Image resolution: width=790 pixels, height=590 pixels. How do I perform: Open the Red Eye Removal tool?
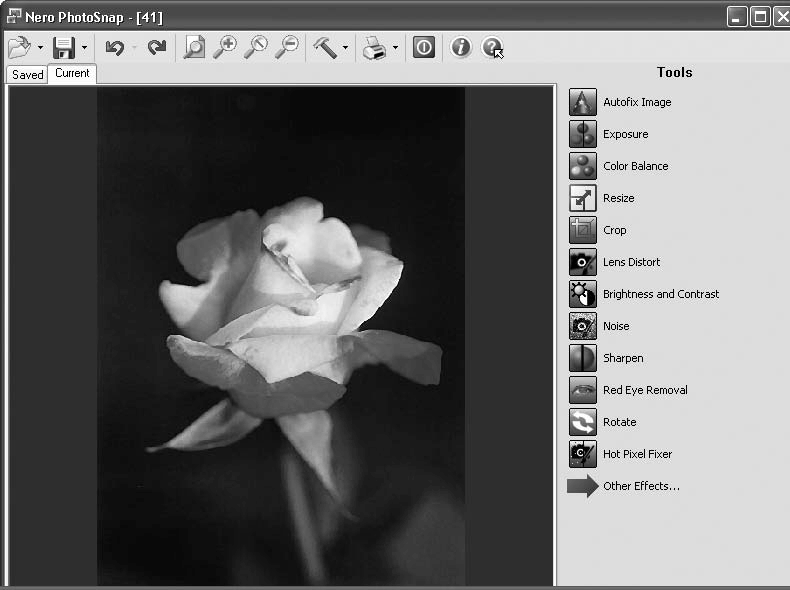pos(583,390)
